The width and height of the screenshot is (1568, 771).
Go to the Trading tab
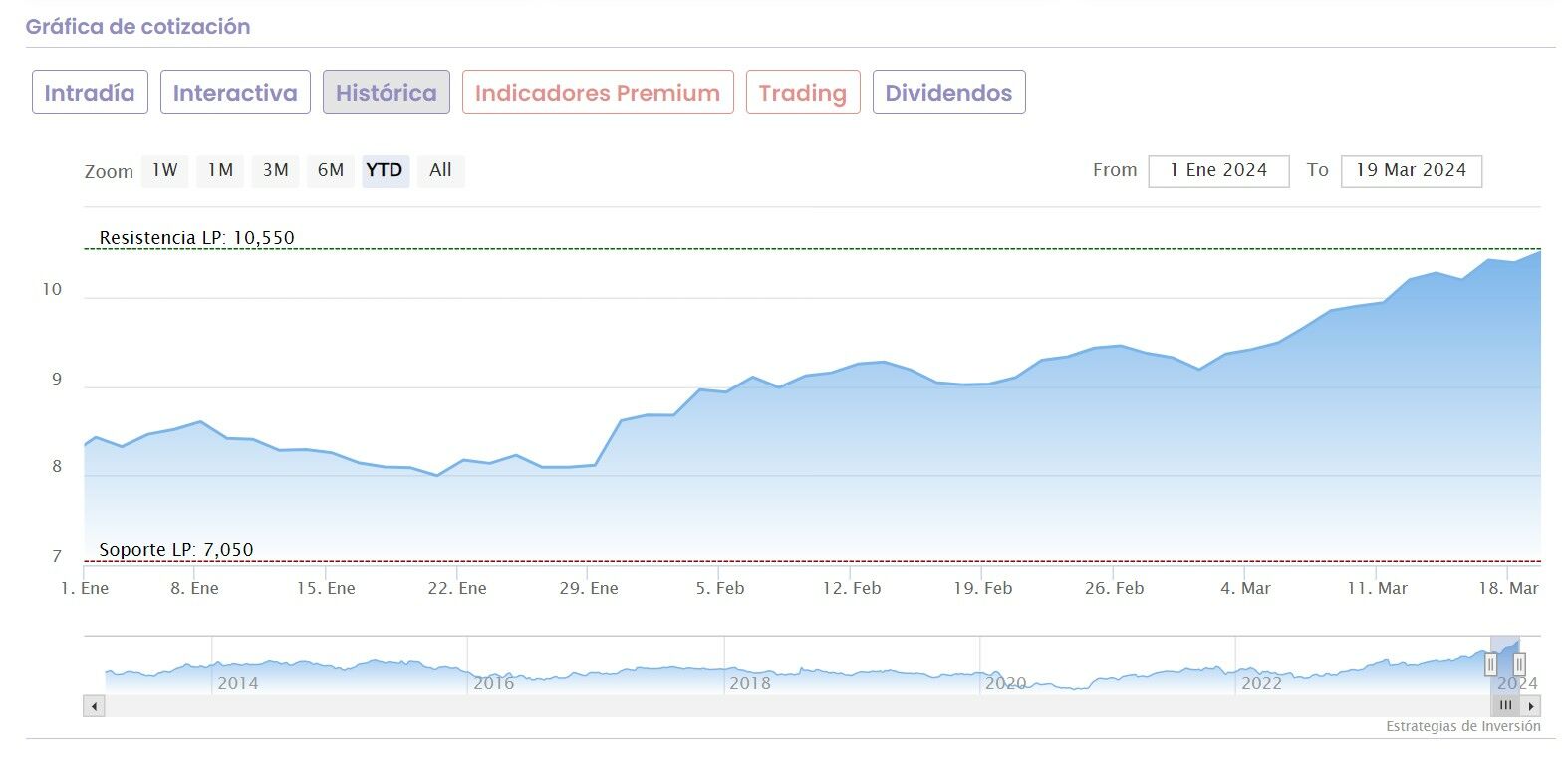(802, 93)
